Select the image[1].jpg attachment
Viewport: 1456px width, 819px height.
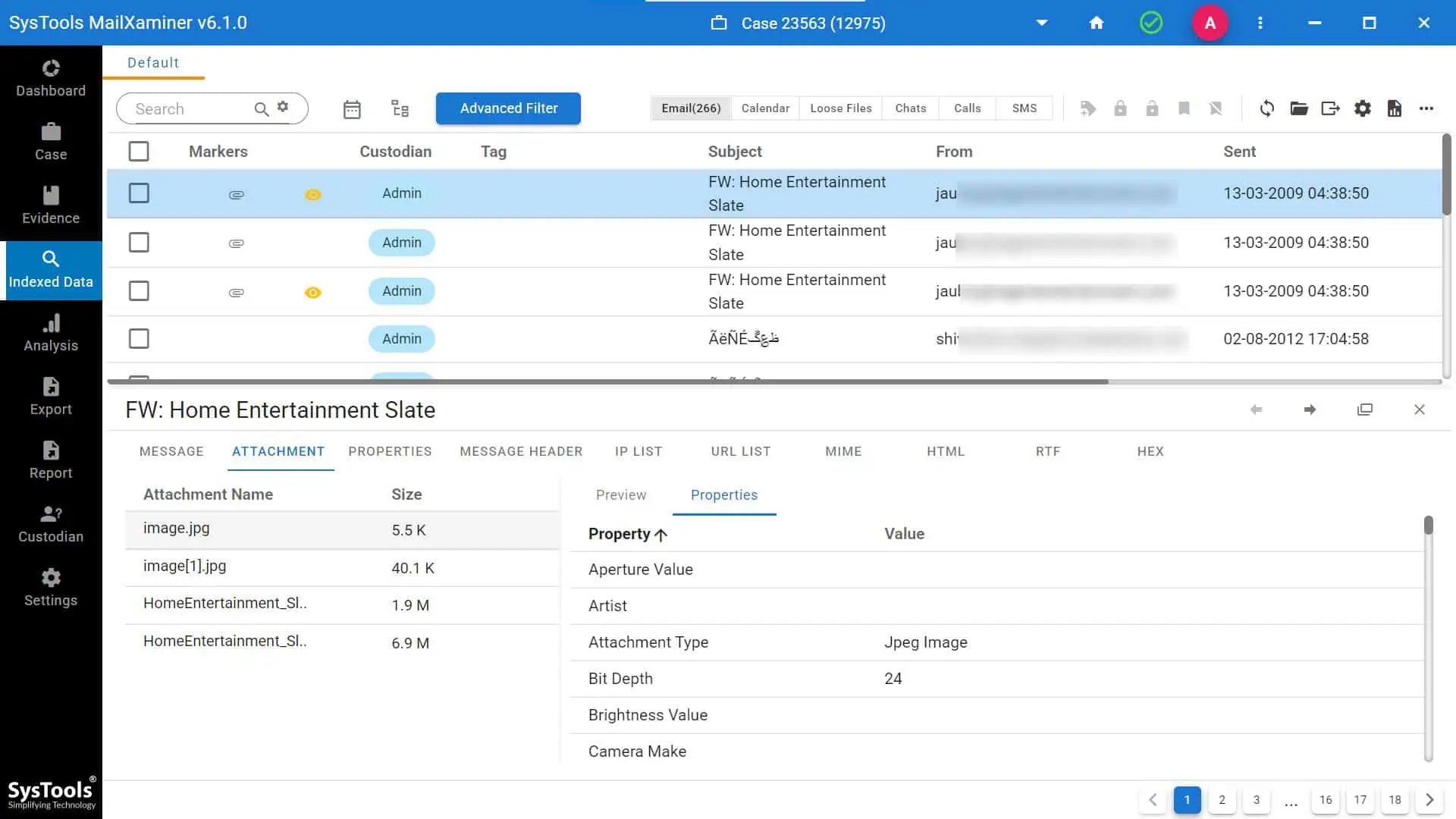click(x=342, y=568)
